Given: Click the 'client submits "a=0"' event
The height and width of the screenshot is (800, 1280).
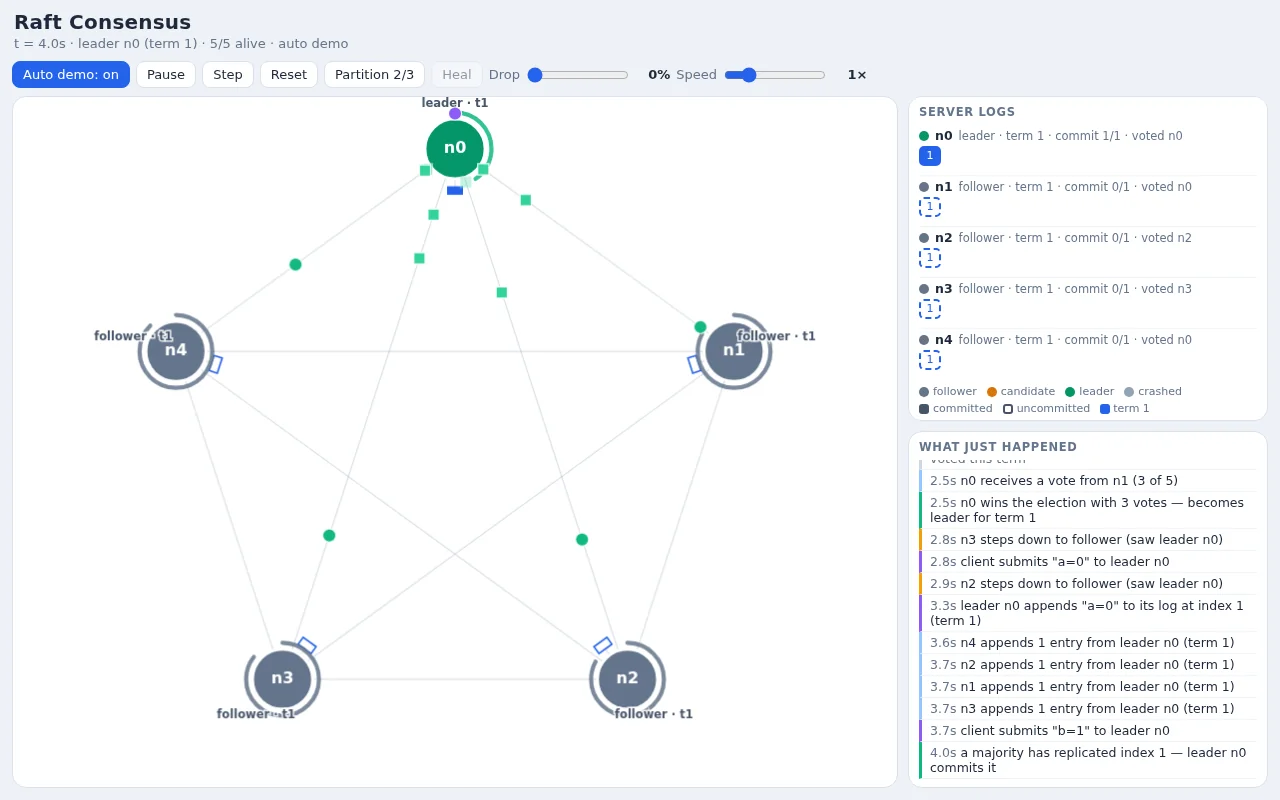Looking at the screenshot, I should coord(1087,562).
